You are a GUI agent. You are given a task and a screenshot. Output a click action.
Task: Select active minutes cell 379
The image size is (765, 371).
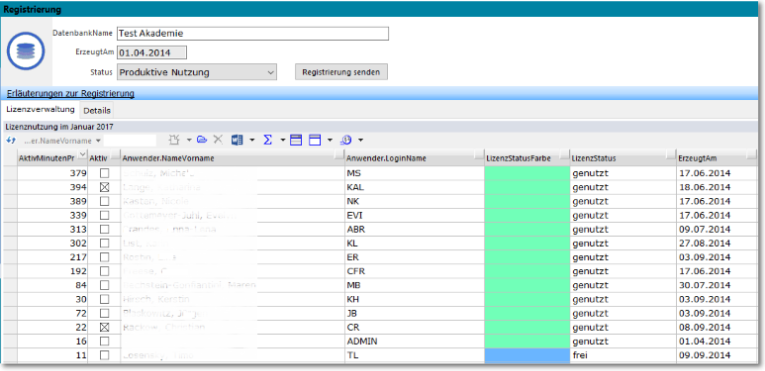pyautogui.click(x=53, y=173)
